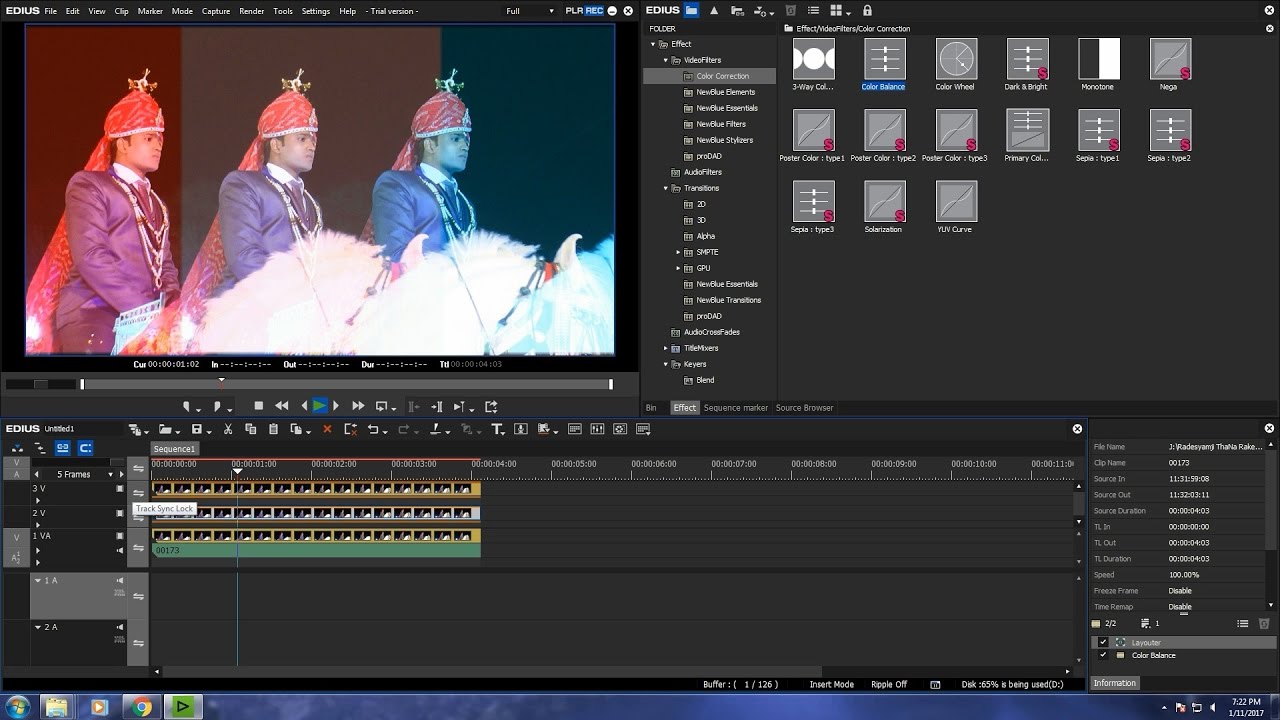Collapse the Effect root folder
1280x720 pixels.
coord(653,44)
